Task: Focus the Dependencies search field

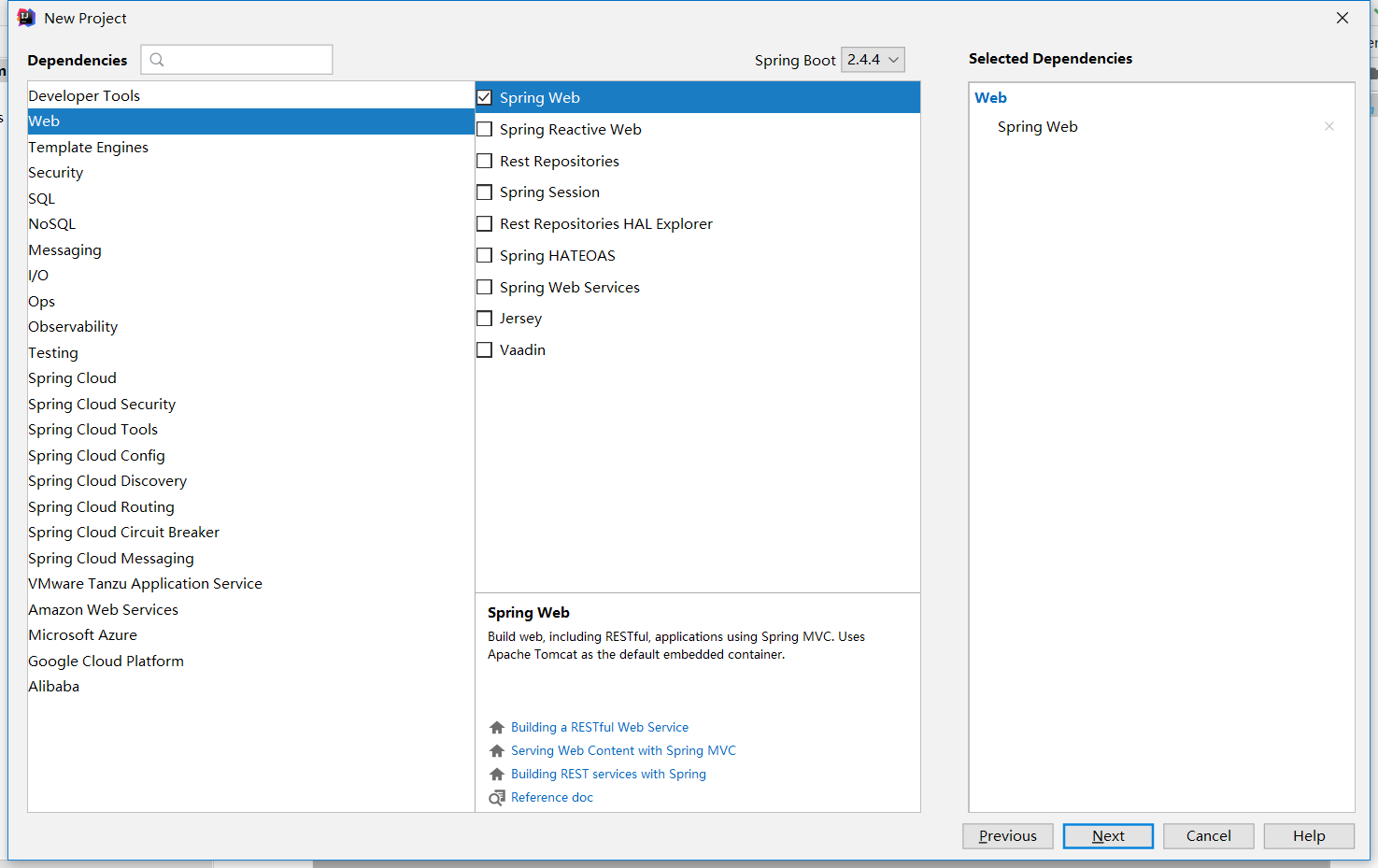Action: click(236, 60)
